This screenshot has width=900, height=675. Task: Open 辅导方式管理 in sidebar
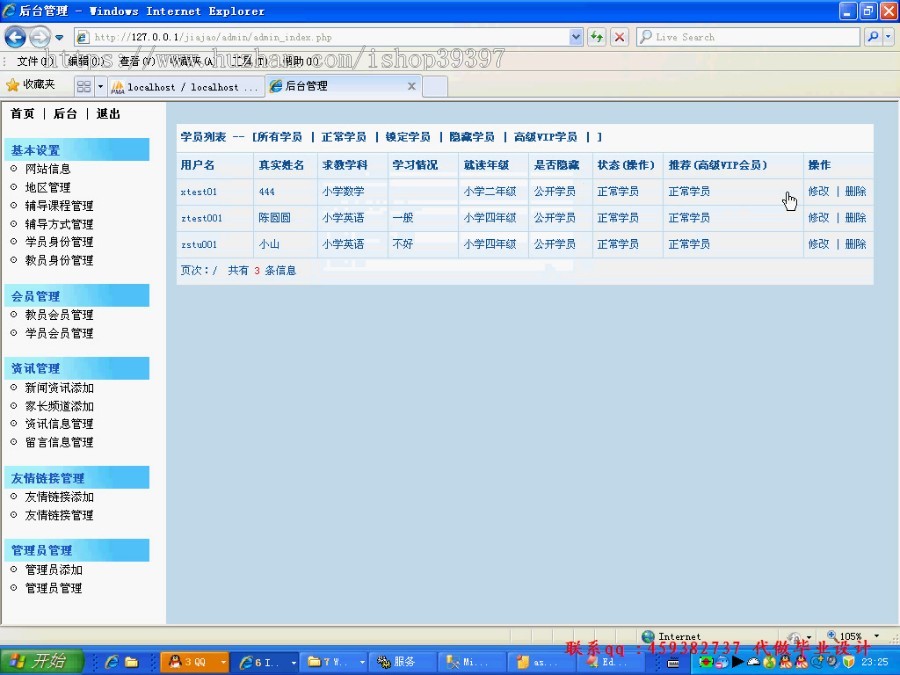[59, 224]
